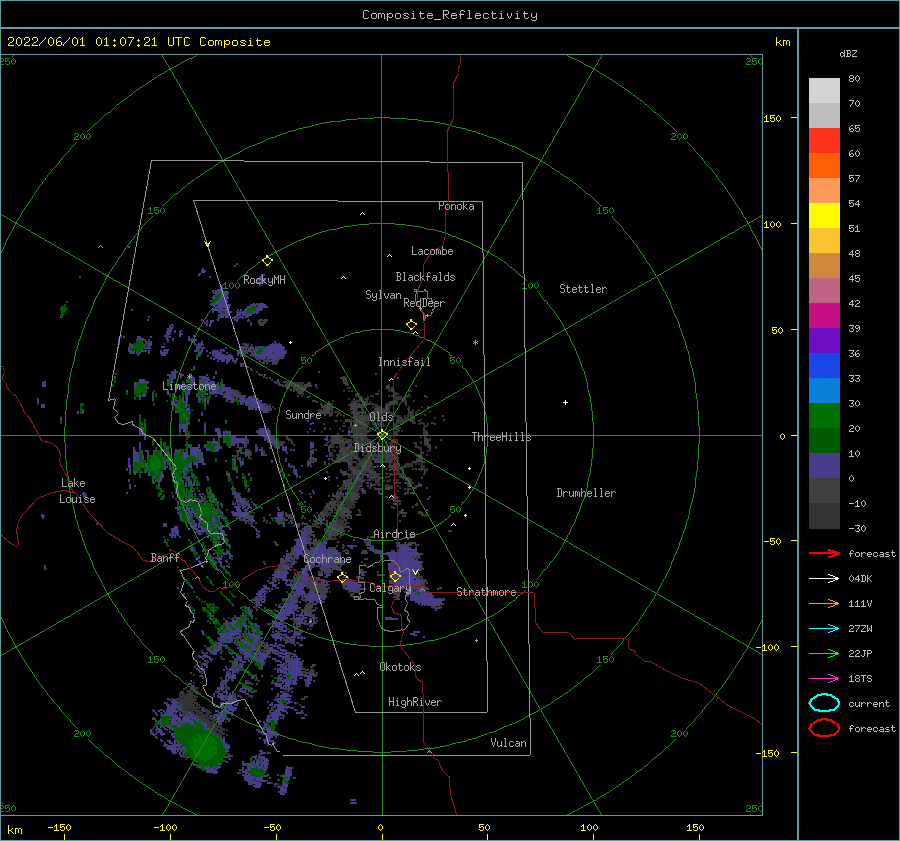Click the 39 dBZ magenta color swatch
The height and width of the screenshot is (841, 900).
pos(824,316)
